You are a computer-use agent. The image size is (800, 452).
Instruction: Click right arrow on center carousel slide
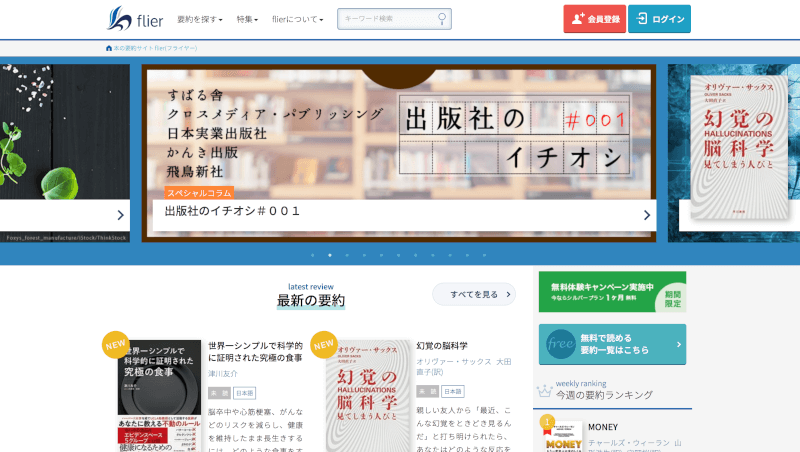coord(647,214)
